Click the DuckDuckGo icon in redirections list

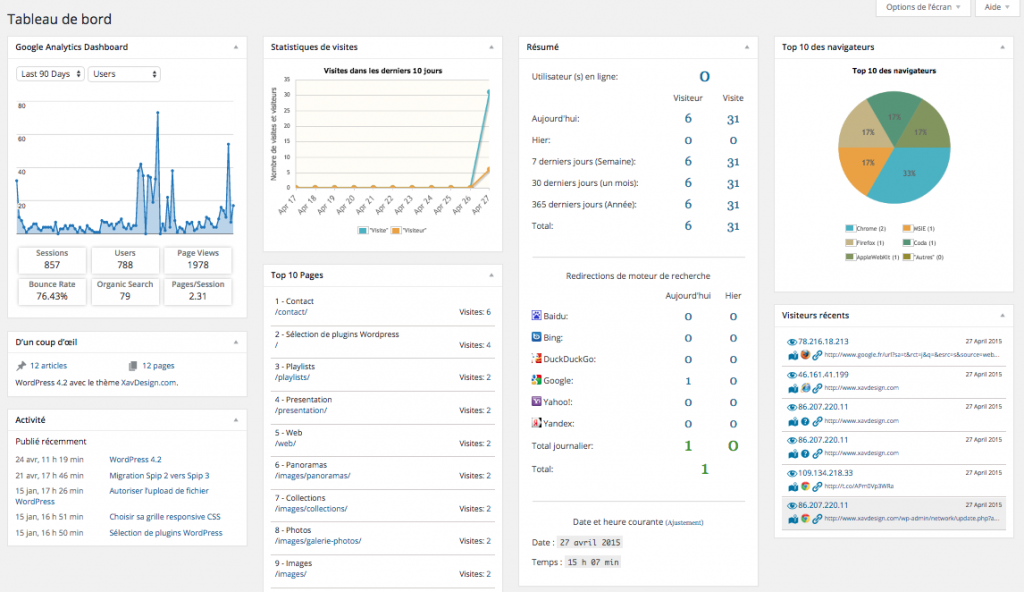point(536,359)
